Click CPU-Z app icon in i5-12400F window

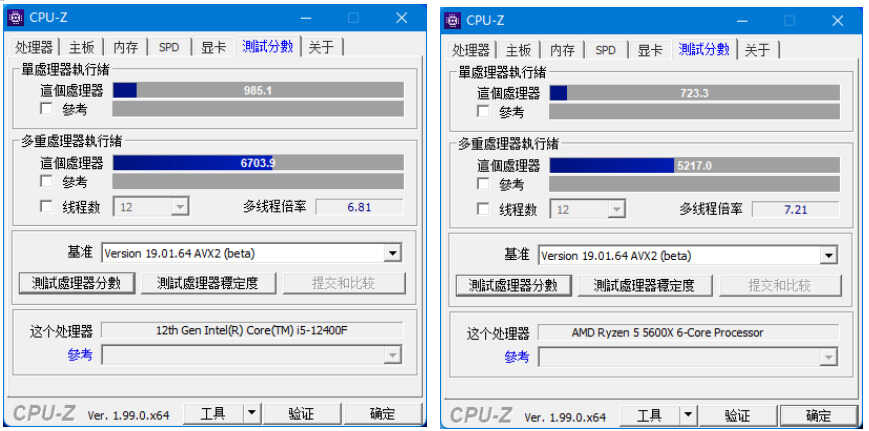click(16, 18)
